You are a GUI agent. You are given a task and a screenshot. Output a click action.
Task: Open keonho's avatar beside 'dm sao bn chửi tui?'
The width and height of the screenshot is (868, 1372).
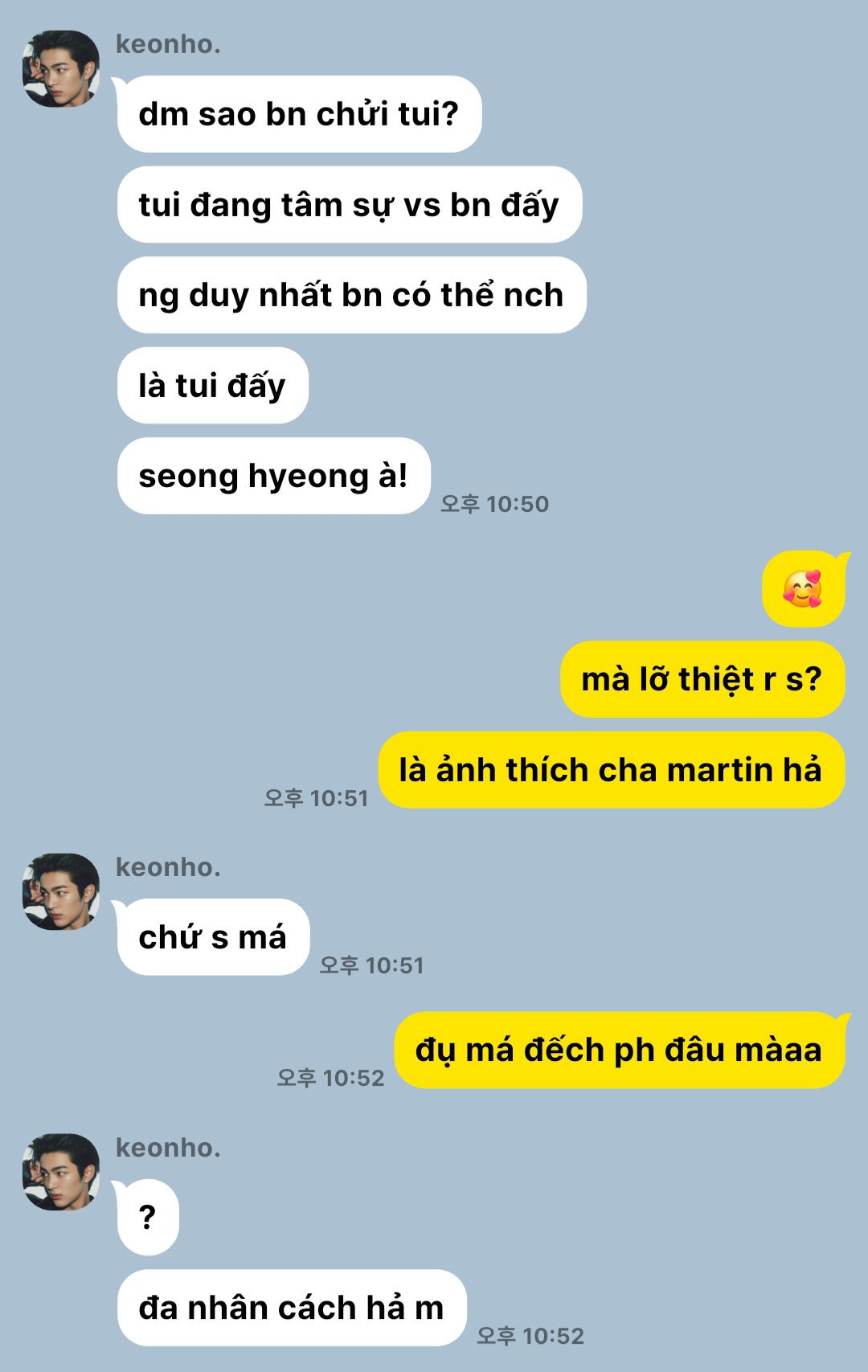pos(61,69)
